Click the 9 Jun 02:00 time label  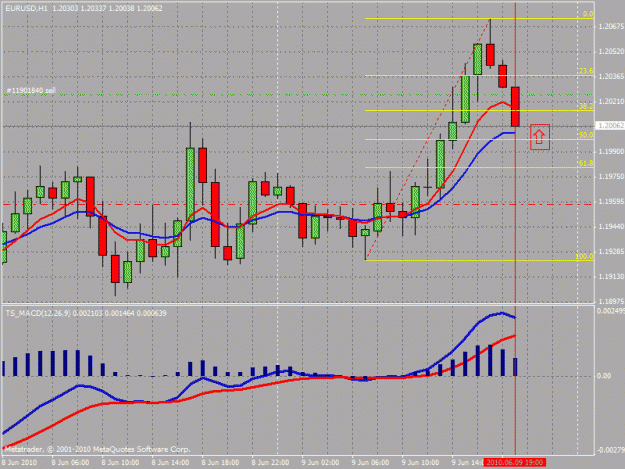pyautogui.click(x=320, y=463)
